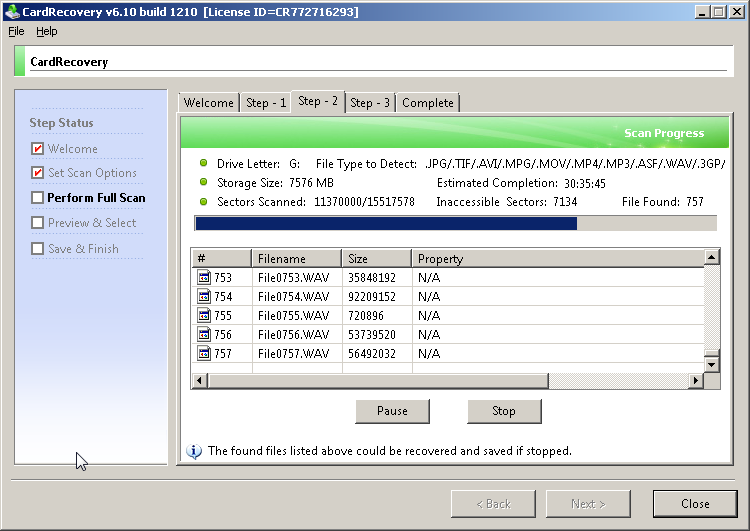Viewport: 750px width, 531px height.
Task: Click the file icon for row 756
Action: tap(204, 334)
